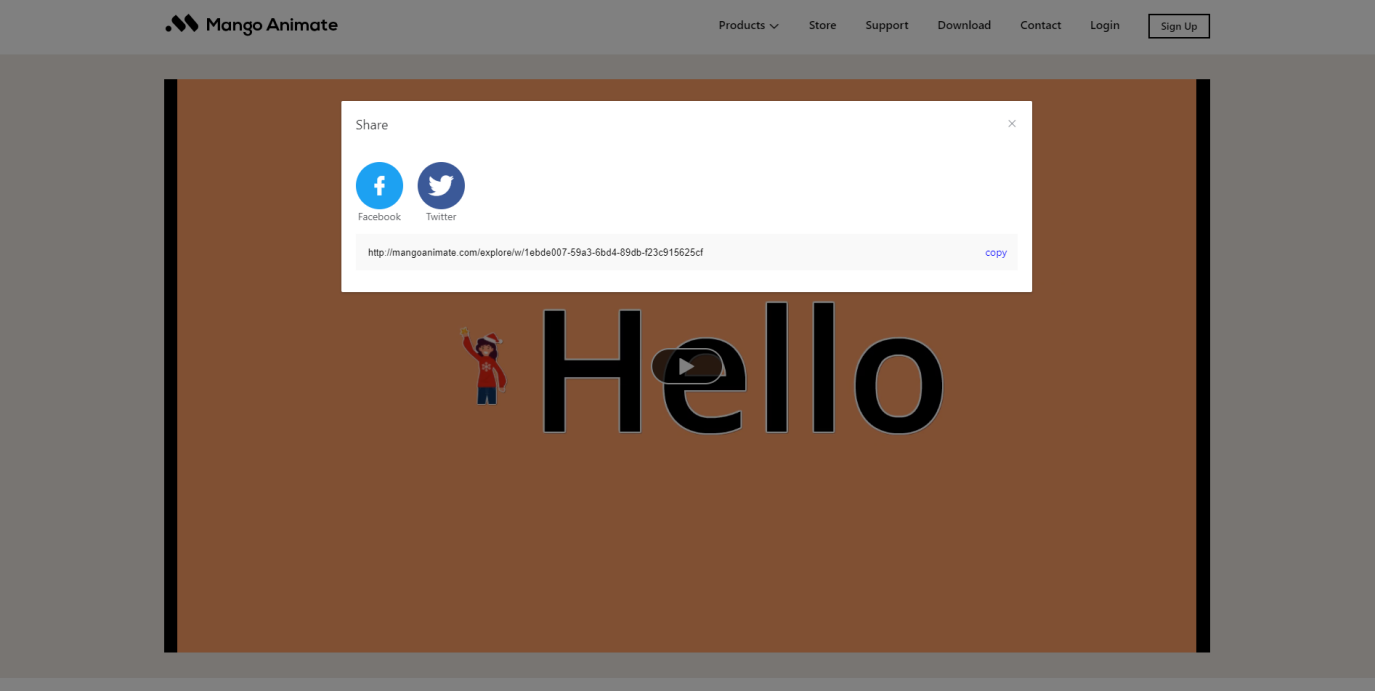The image size is (1375, 691).
Task: Navigate to the Contact page
Action: click(x=1040, y=26)
